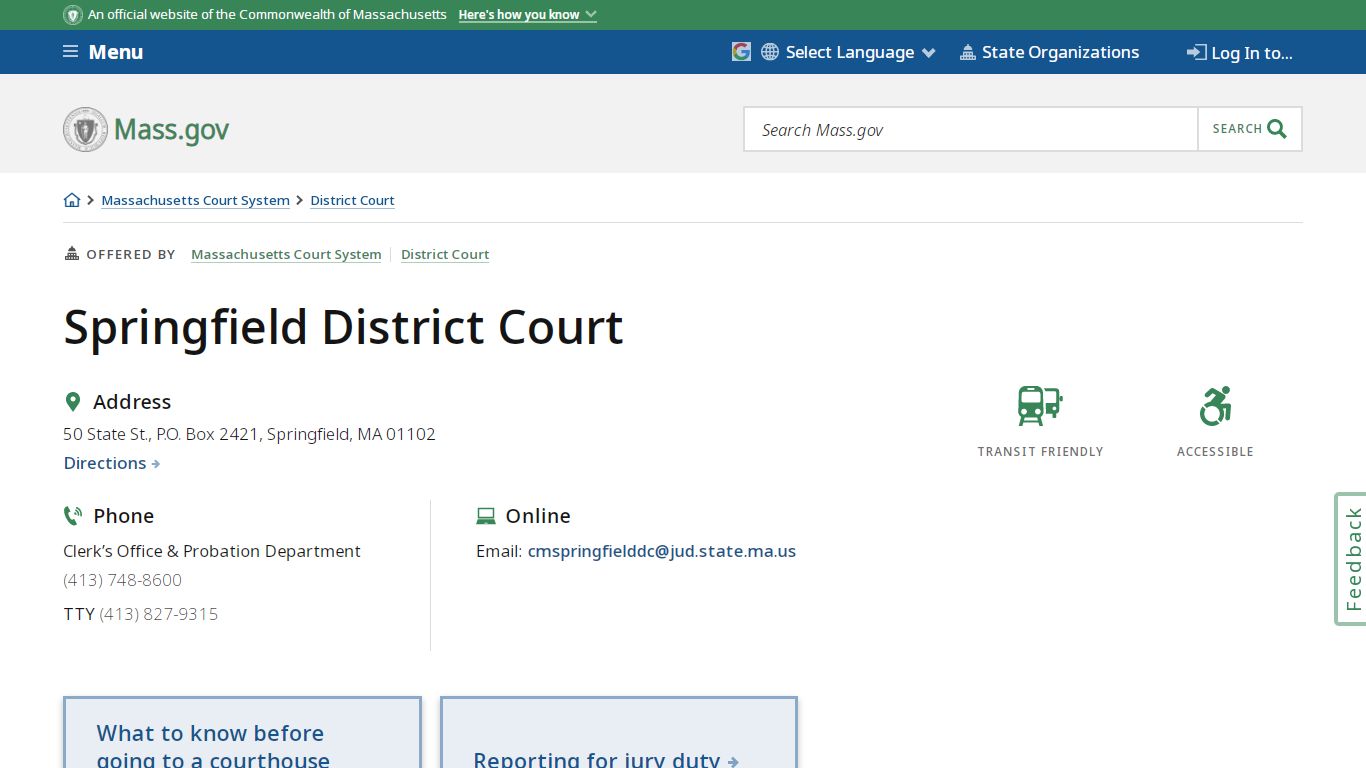Go to Mass.gov homepage via logo
Viewport: 1366px width, 768px height.
click(x=146, y=129)
